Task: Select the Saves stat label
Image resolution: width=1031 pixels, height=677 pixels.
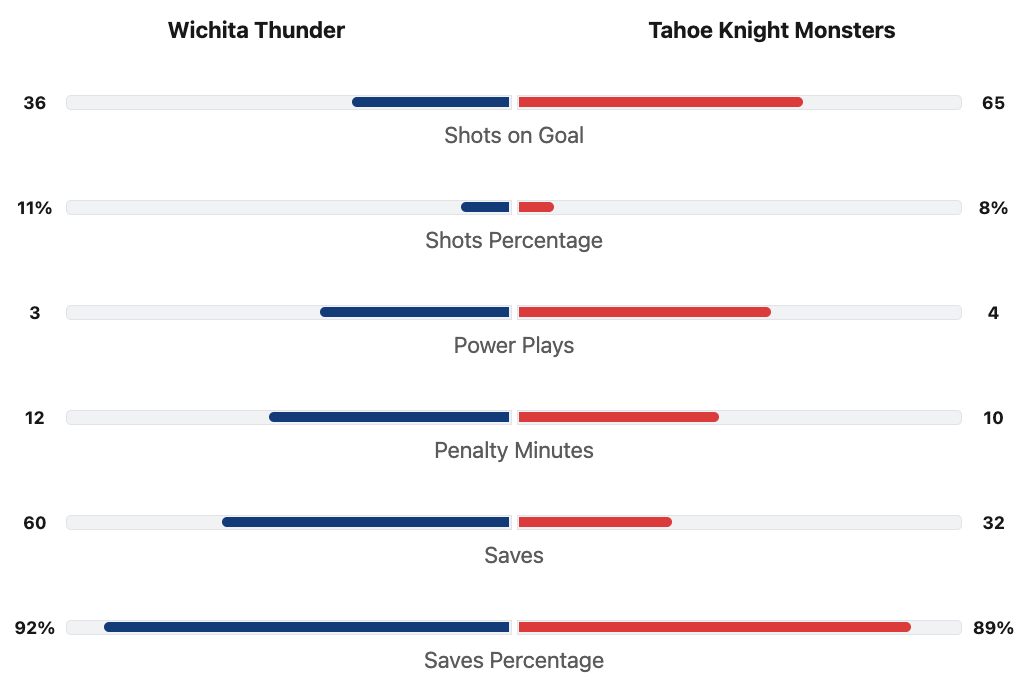Action: tap(514, 555)
